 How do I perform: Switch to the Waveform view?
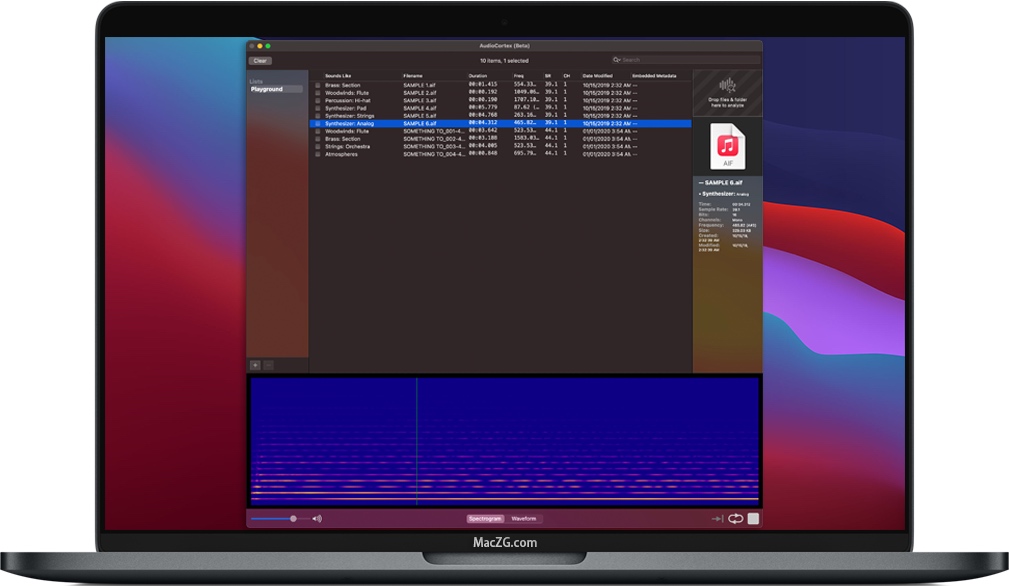point(523,518)
